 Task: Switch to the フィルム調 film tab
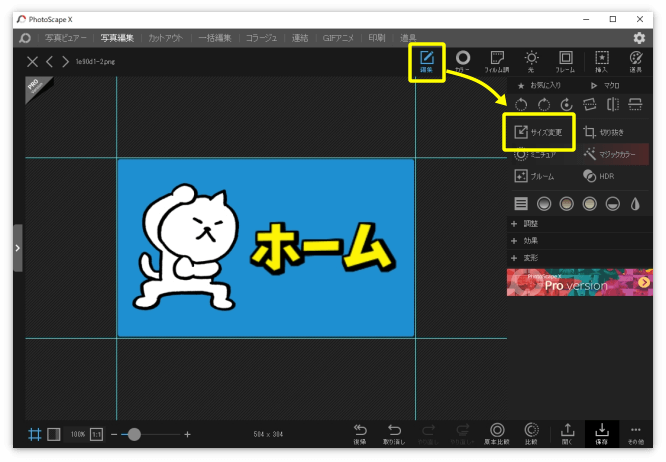(497, 62)
